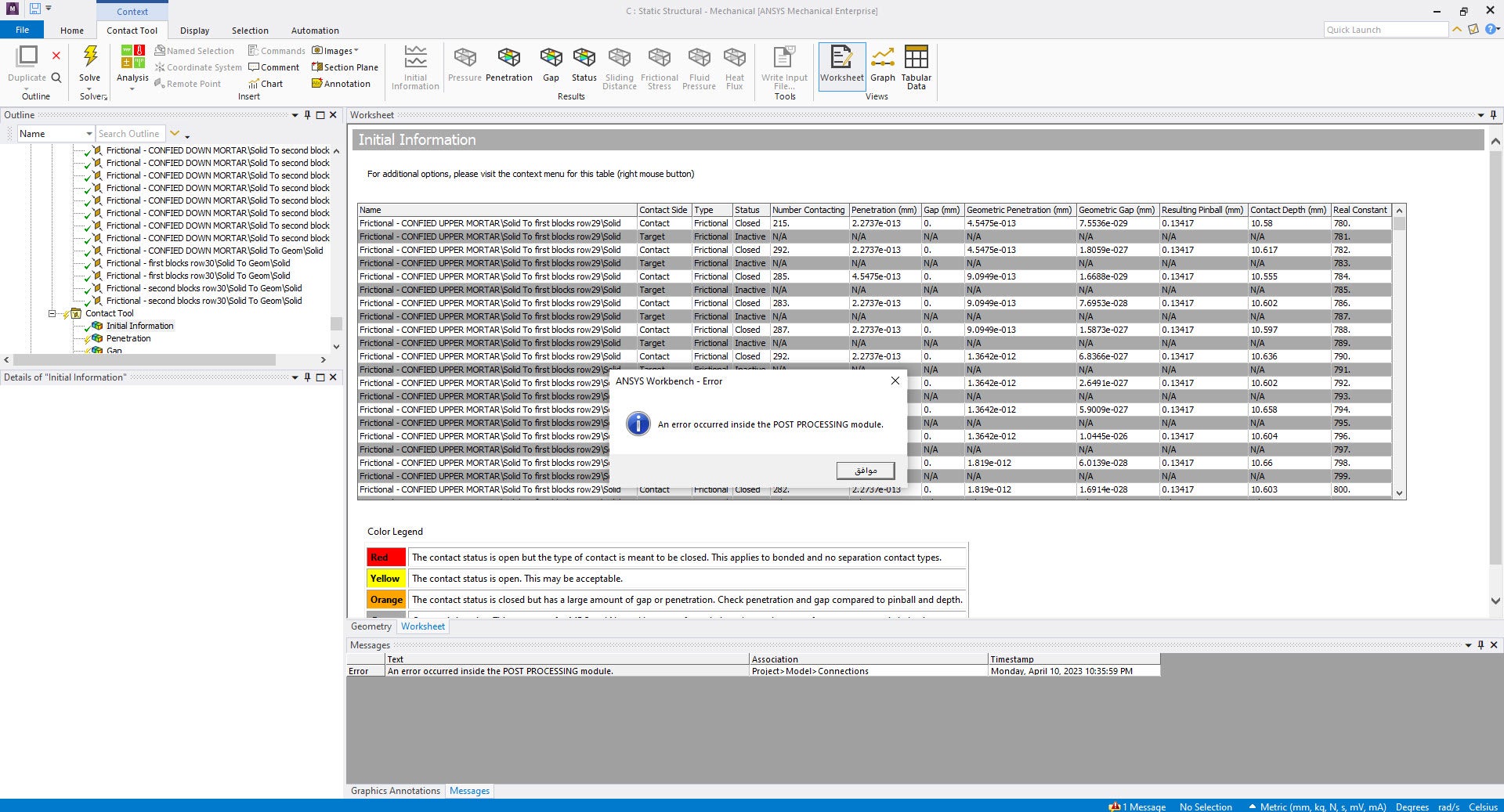The width and height of the screenshot is (1504, 812).
Task: Insert an Annotation from ribbon
Action: point(341,84)
